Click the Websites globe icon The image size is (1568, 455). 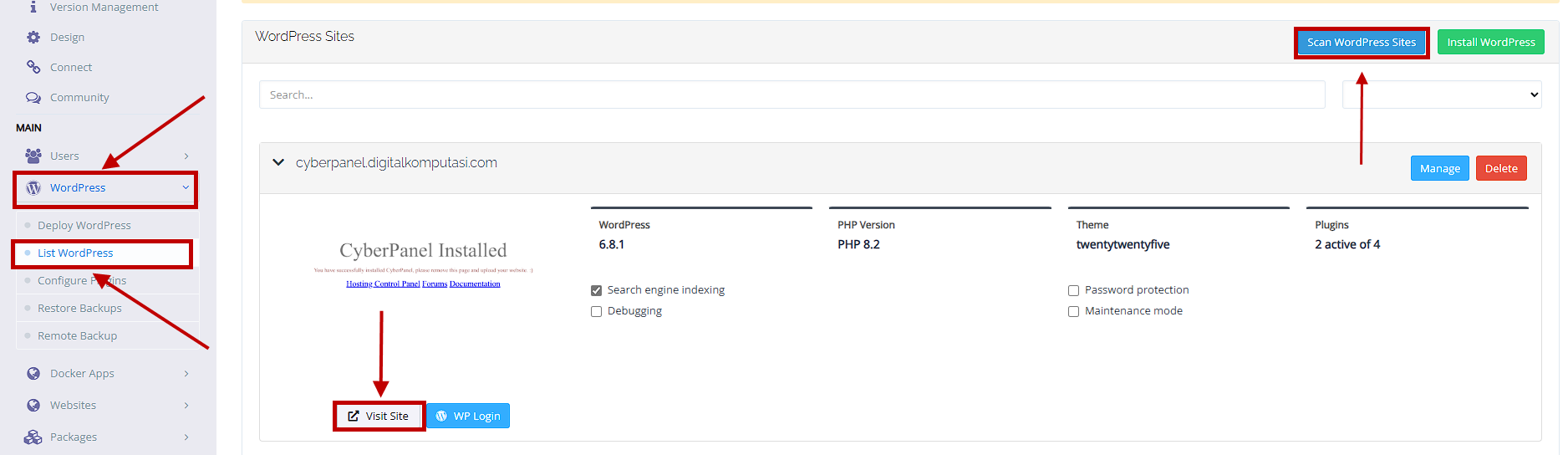click(33, 405)
